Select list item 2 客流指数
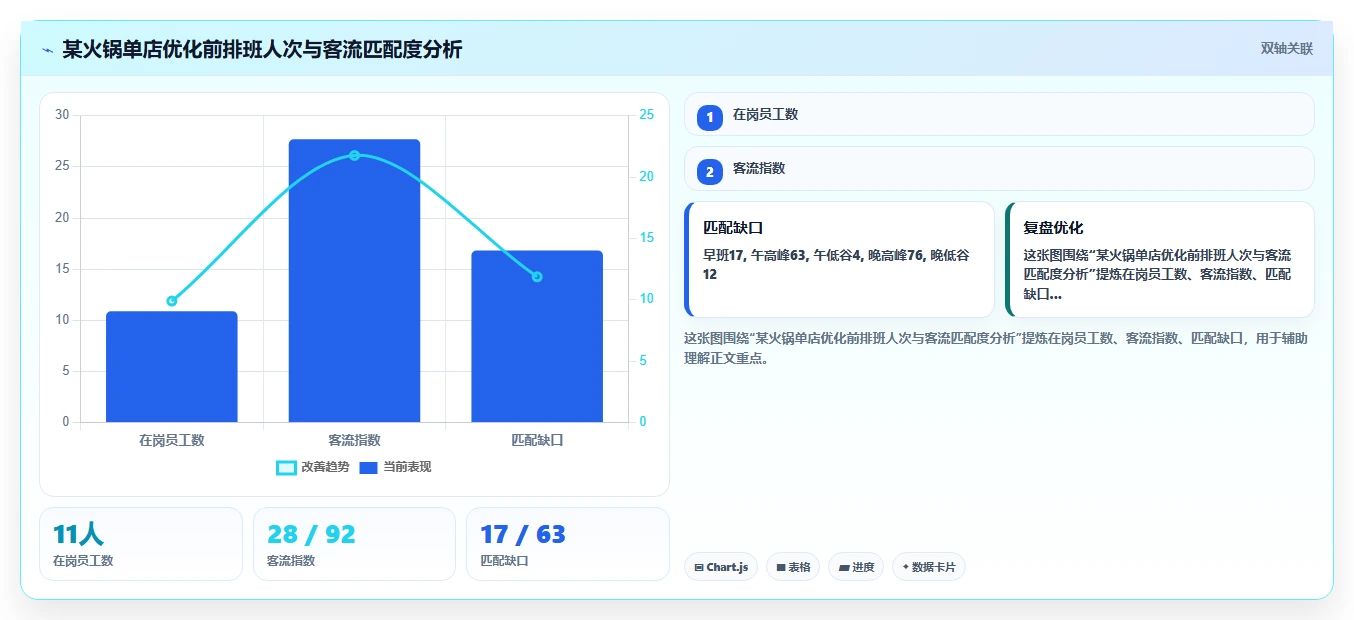Screen dimensions: 1354x620 (x=999, y=169)
